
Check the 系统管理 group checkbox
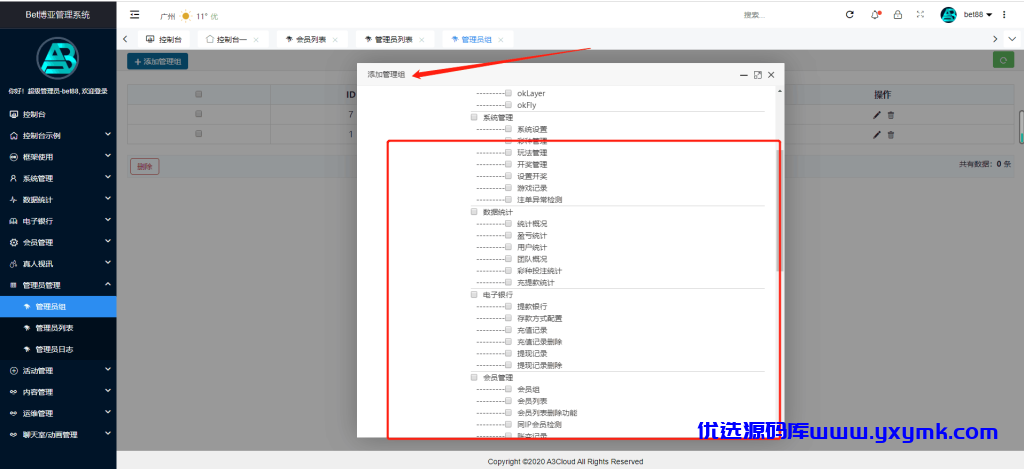(474, 118)
